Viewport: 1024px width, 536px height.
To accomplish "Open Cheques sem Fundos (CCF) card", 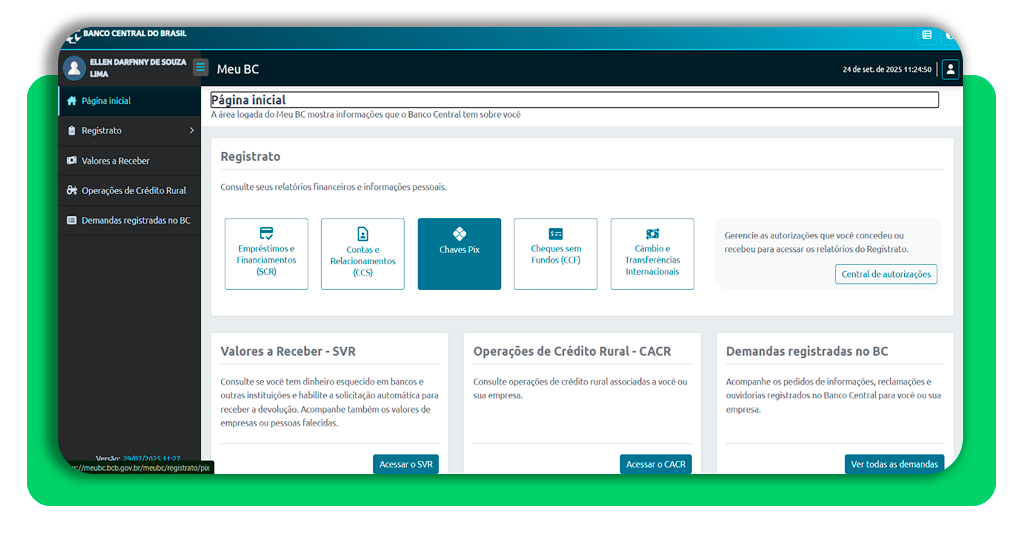I will point(556,254).
